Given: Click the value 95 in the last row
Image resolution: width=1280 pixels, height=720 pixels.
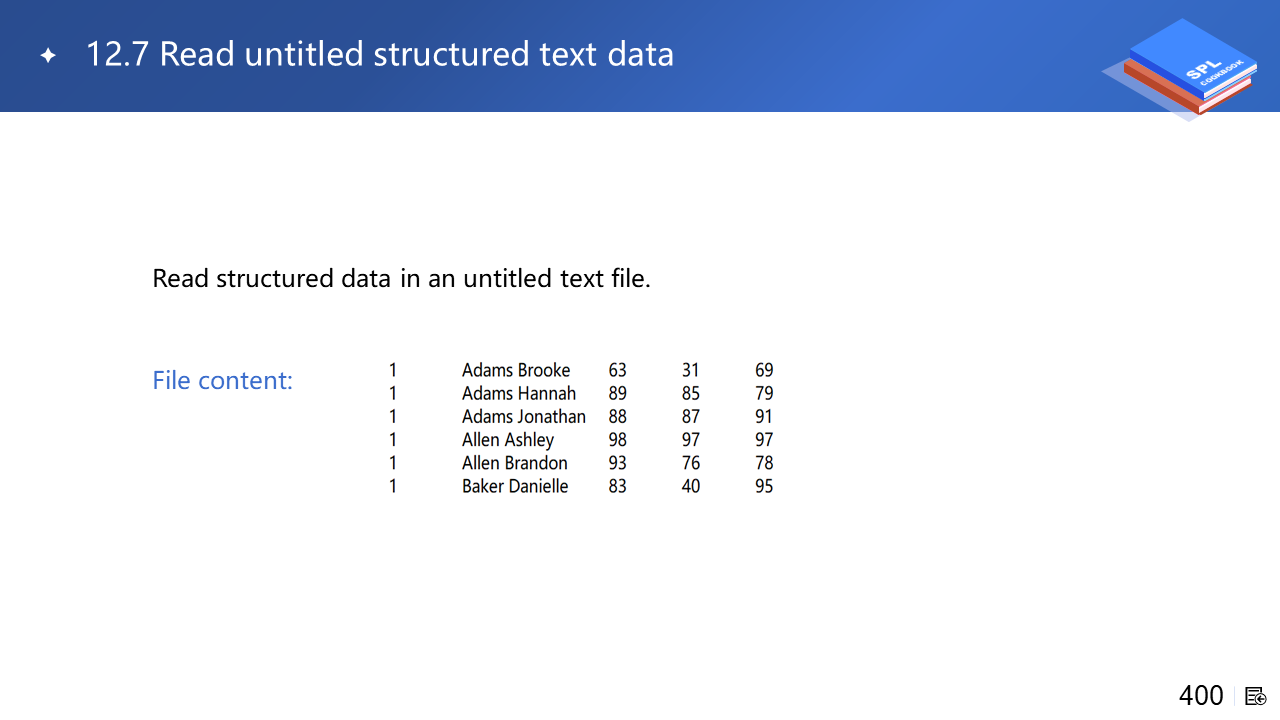Looking at the screenshot, I should pyautogui.click(x=764, y=486).
